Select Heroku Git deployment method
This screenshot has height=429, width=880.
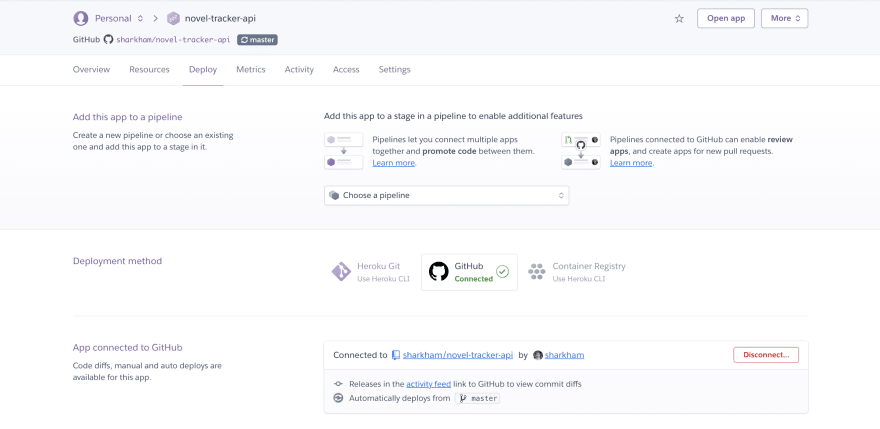371,272
